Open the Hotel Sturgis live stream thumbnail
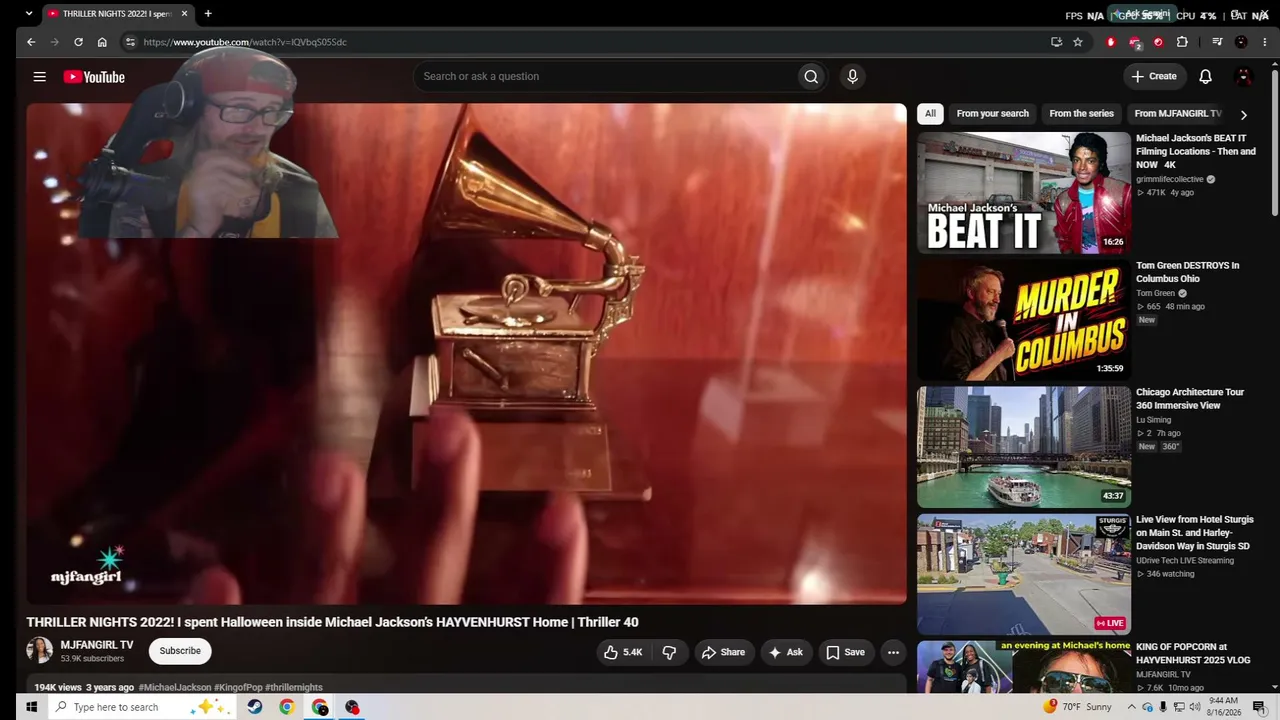The height and width of the screenshot is (720, 1280). 1024,574
